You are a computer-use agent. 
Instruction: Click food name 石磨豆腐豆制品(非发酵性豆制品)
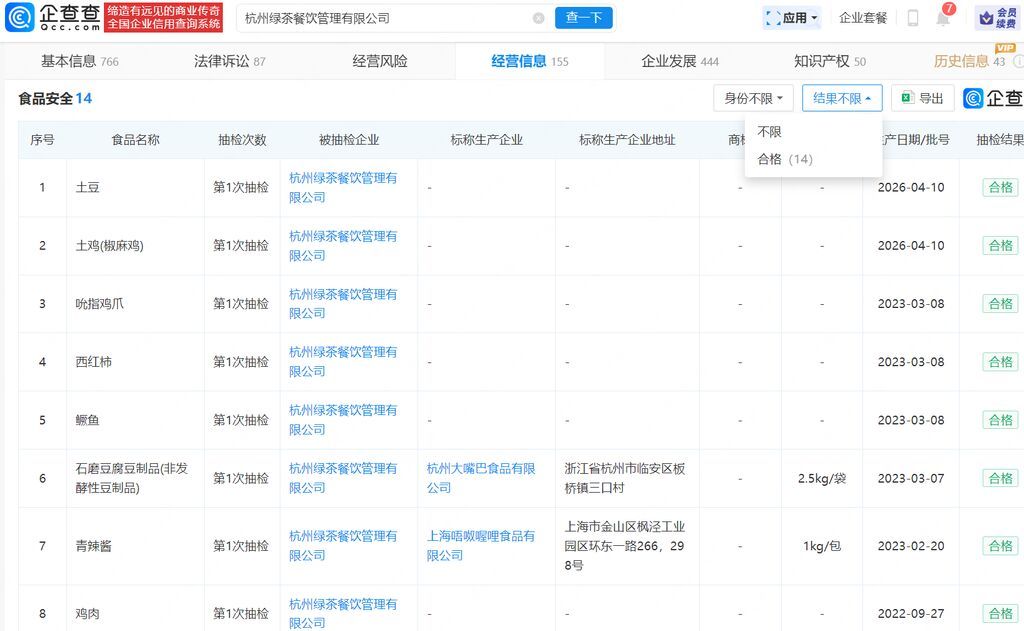132,478
